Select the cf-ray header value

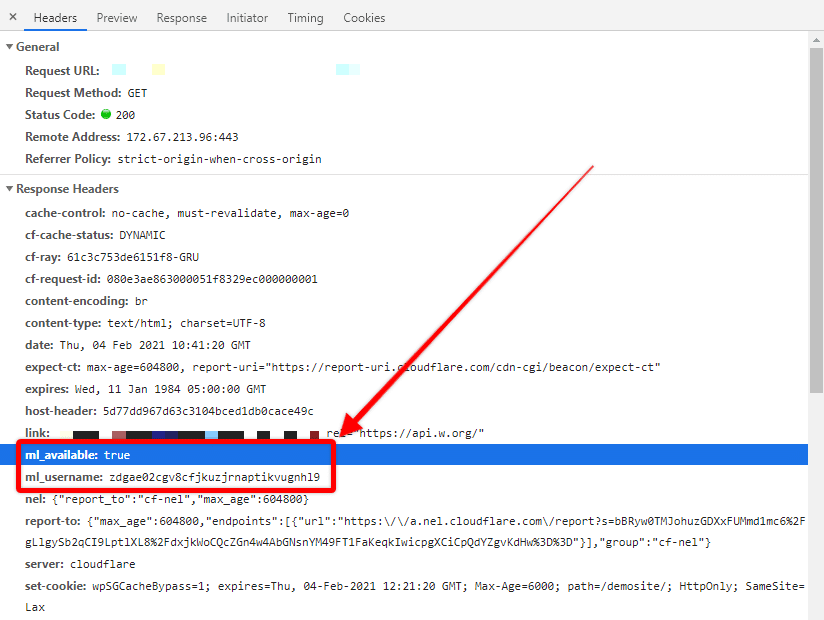pos(133,257)
